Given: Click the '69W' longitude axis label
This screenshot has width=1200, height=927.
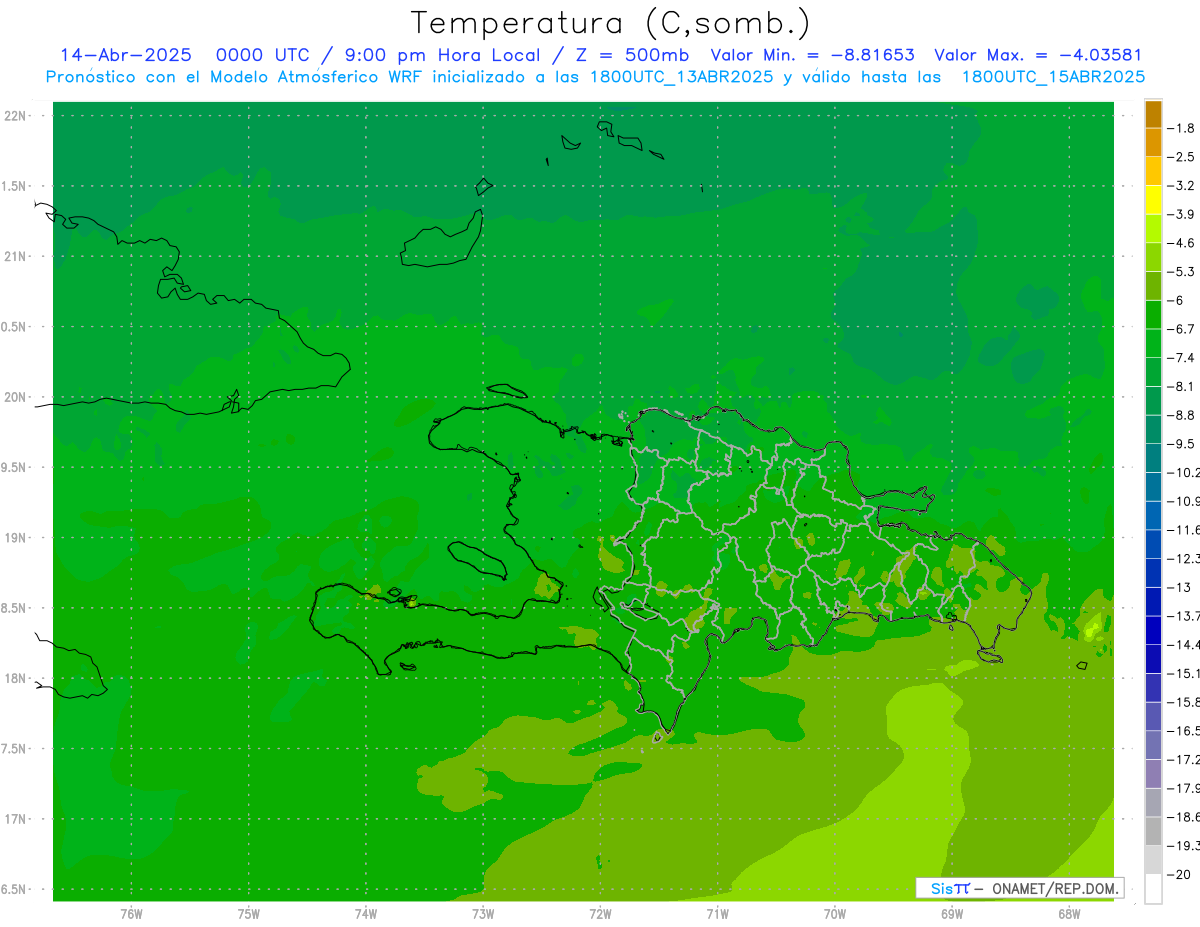Looking at the screenshot, I should pyautogui.click(x=952, y=913).
